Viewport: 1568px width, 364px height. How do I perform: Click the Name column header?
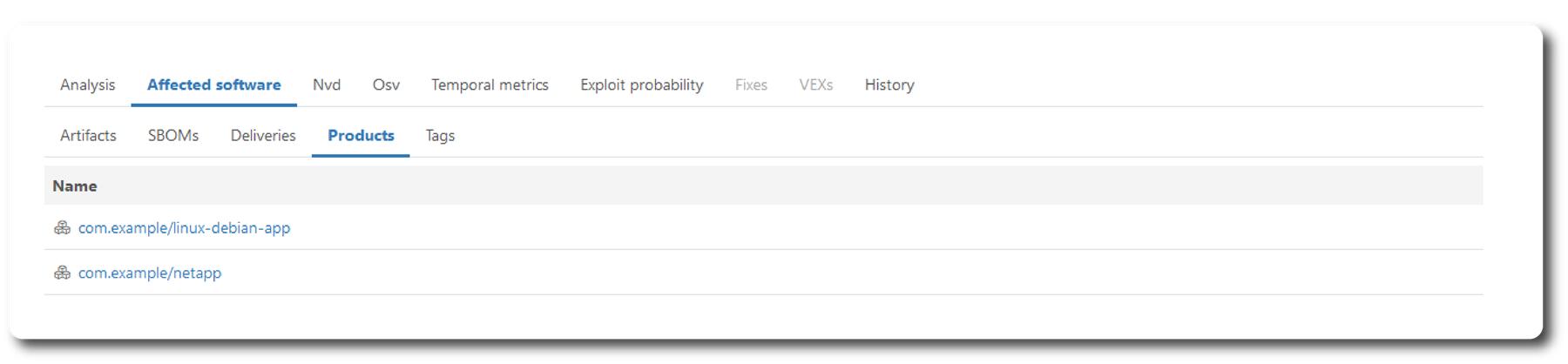click(75, 186)
